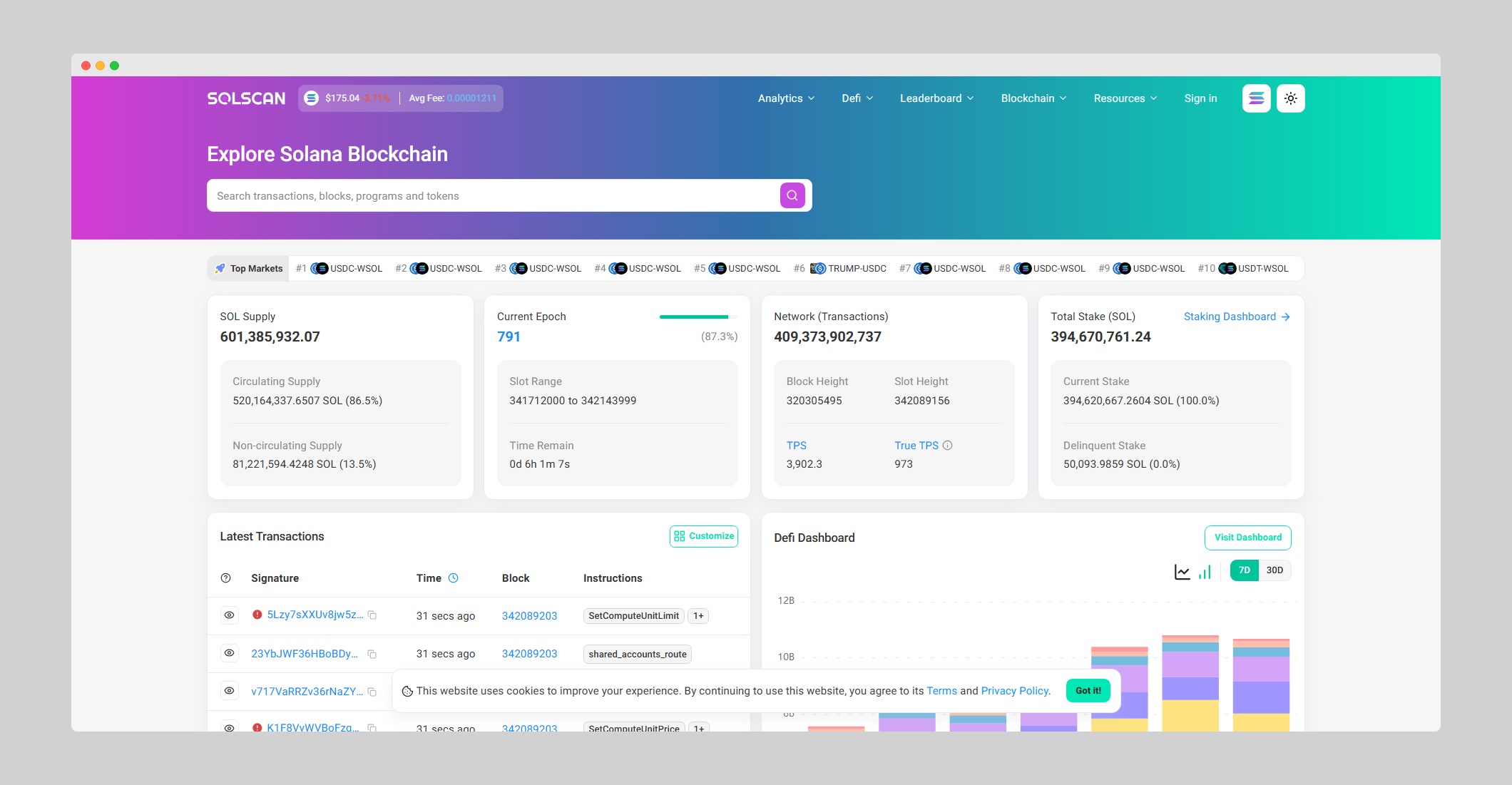Click the Current Epoch progress bar
Screen dimensions: 1512x785
pos(698,317)
